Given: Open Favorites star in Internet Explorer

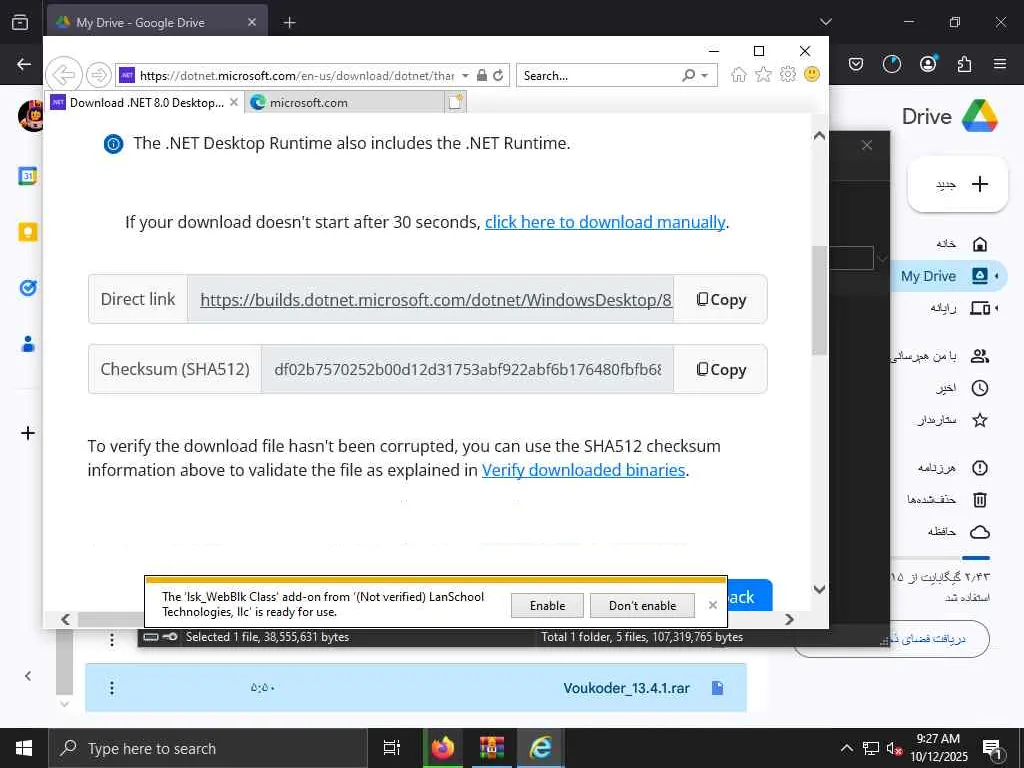Looking at the screenshot, I should coord(763,74).
